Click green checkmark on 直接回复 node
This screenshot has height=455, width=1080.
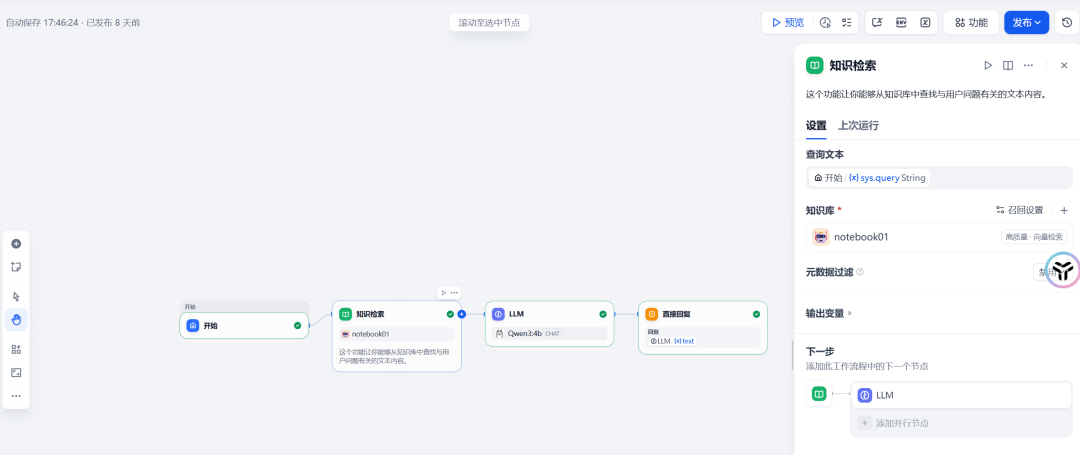(x=756, y=314)
